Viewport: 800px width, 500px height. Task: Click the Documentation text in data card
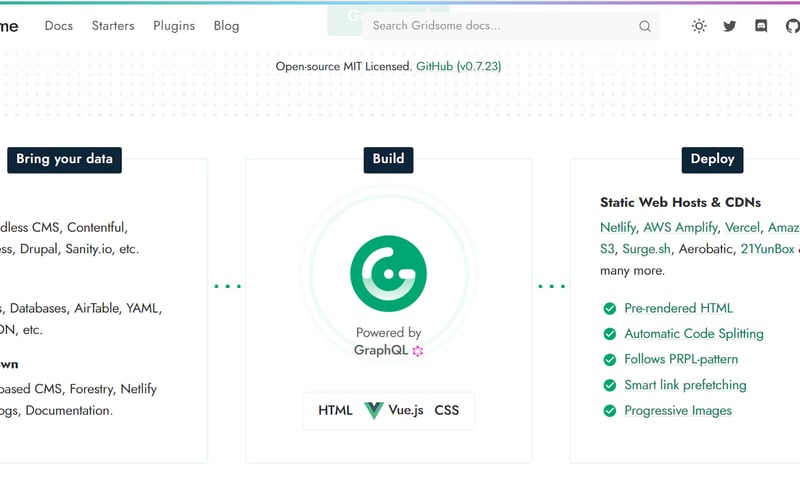click(69, 411)
